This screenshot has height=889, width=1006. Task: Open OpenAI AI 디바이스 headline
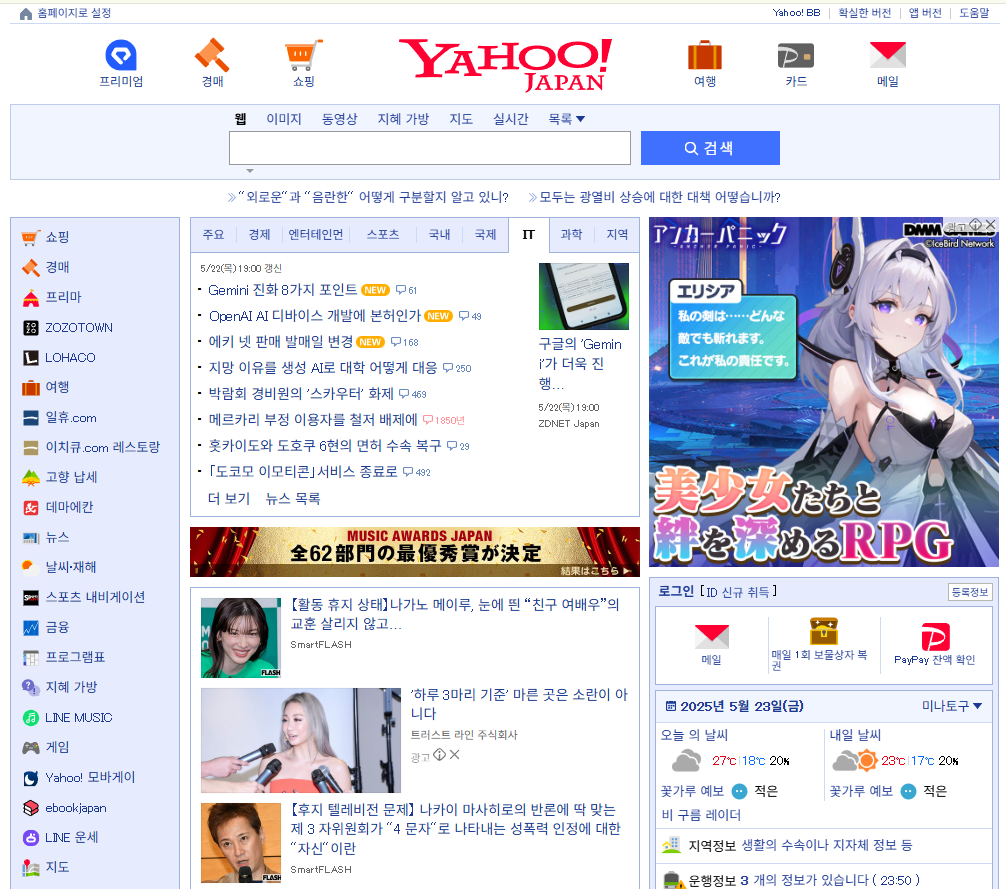pyautogui.click(x=314, y=316)
